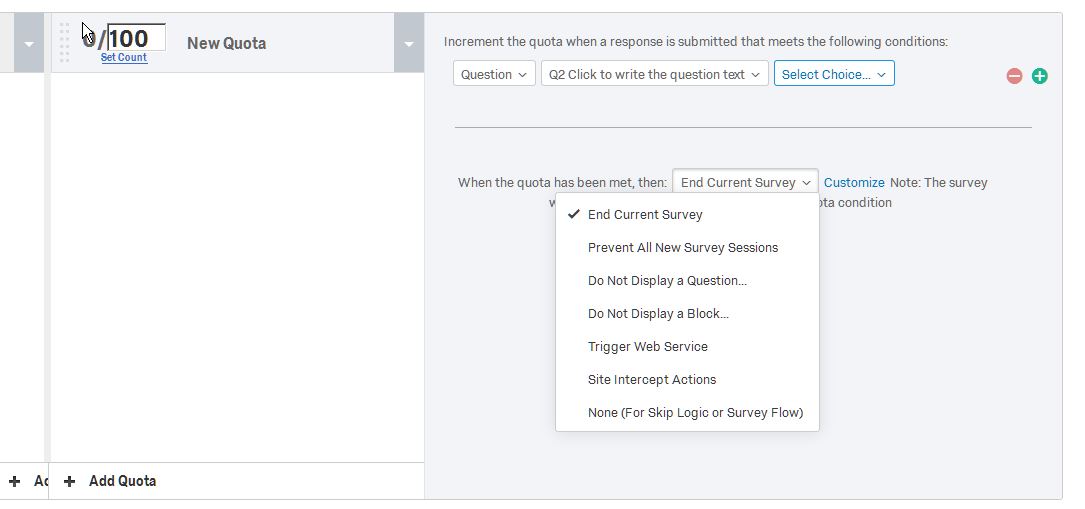
Task: Click the Set Count link
Action: [x=124, y=58]
